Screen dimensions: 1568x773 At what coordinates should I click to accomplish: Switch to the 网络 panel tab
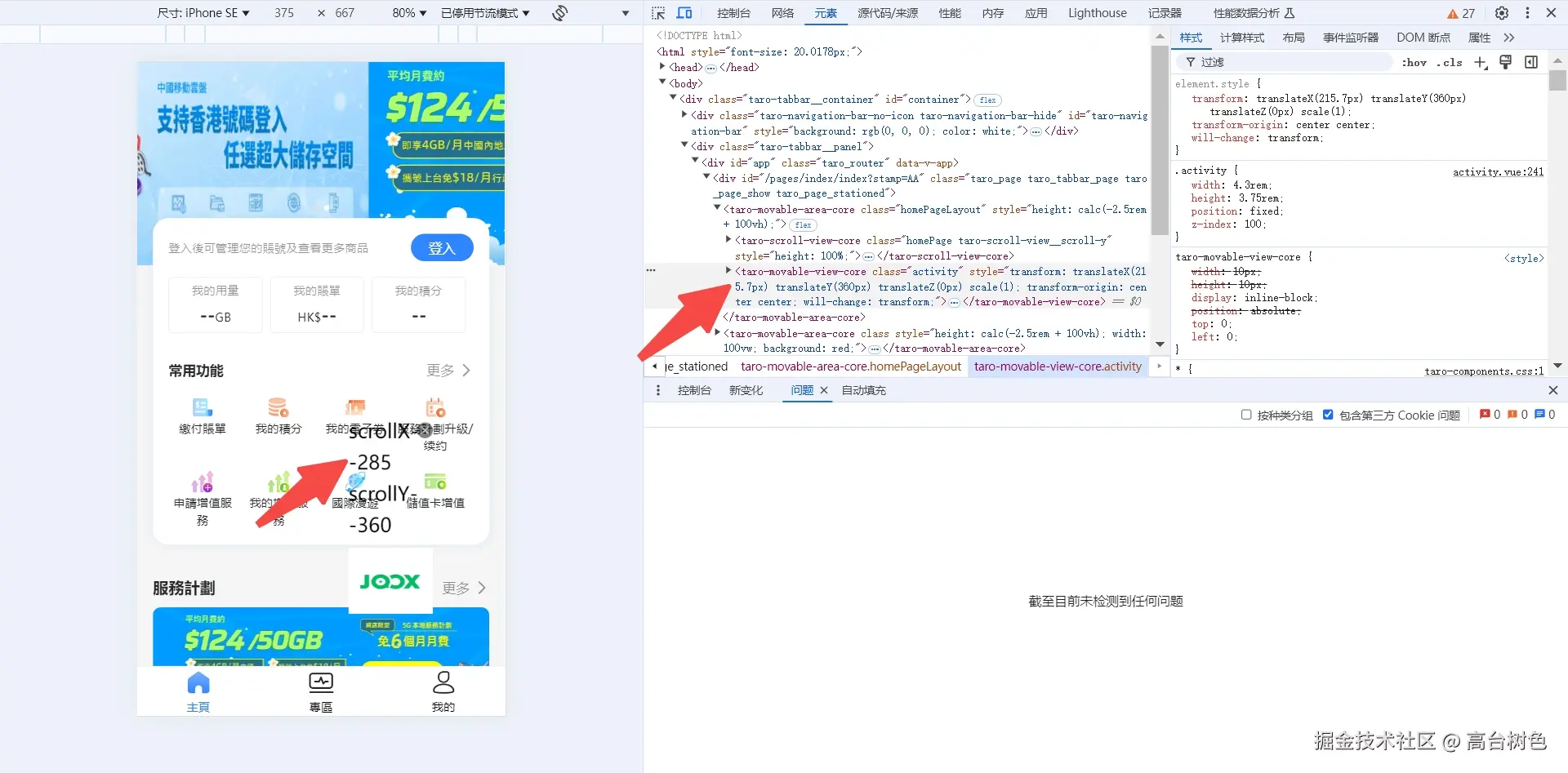tap(782, 13)
